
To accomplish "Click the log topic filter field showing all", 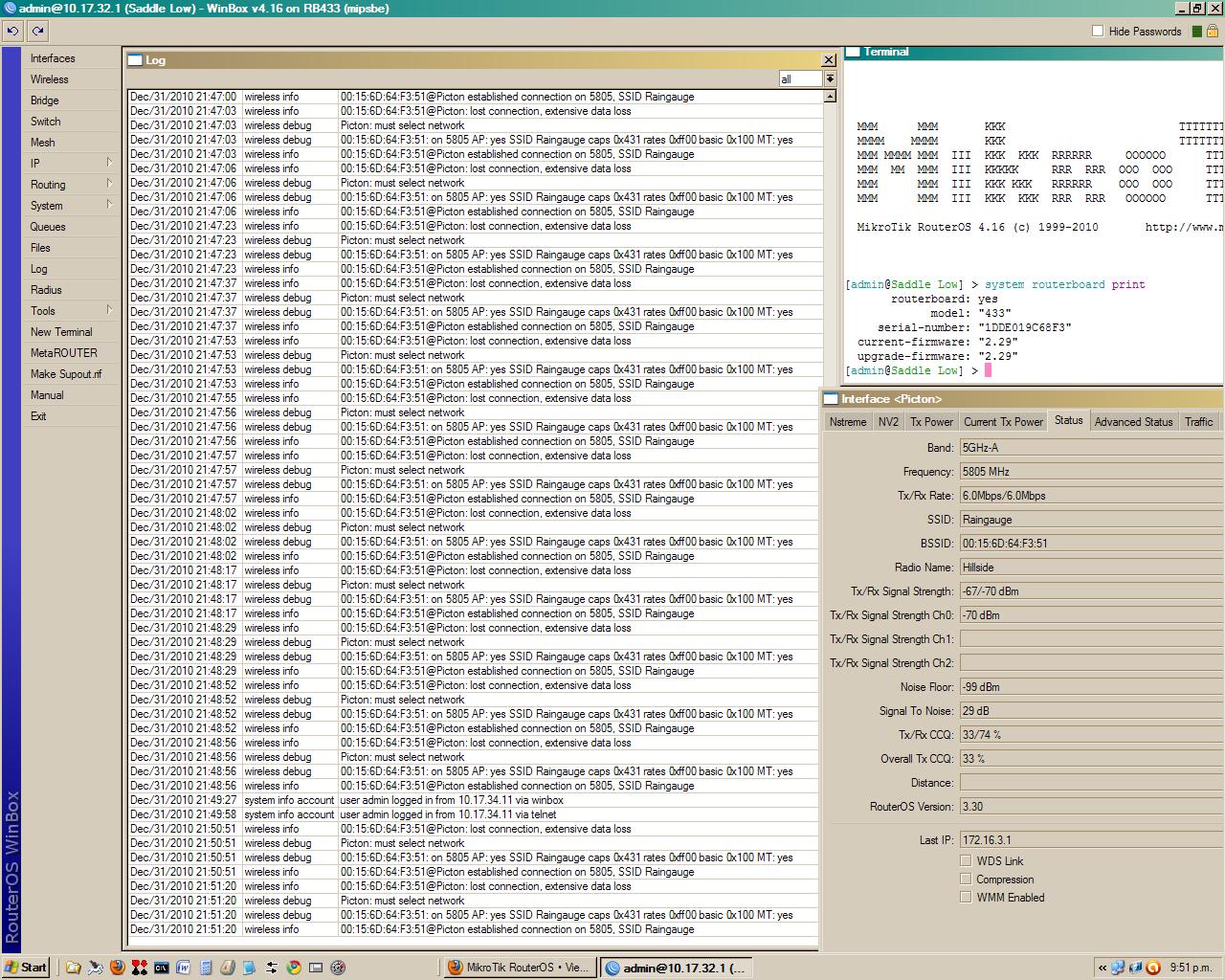I will pyautogui.click(x=801, y=79).
